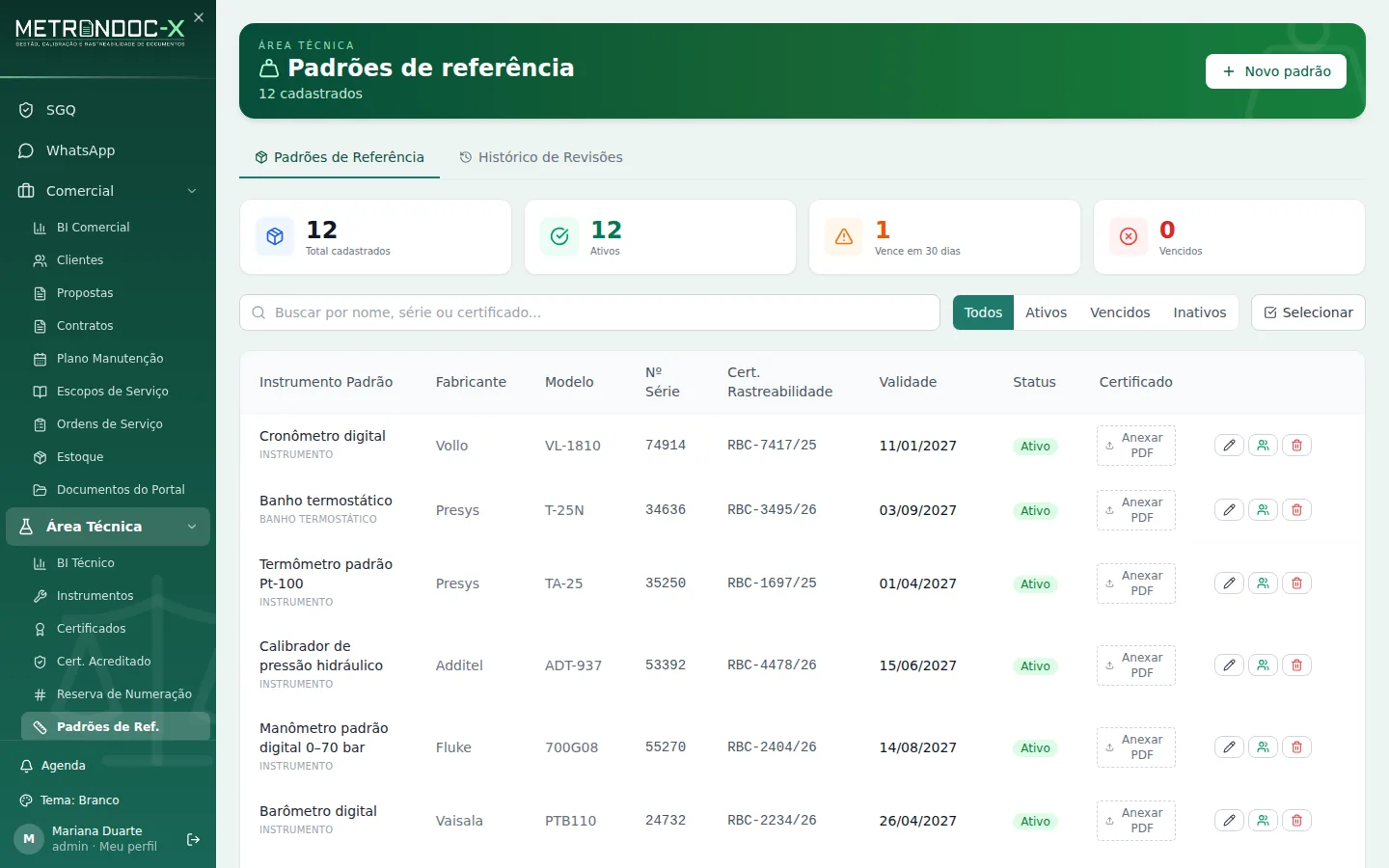This screenshot has height=868, width=1389.
Task: Open Reserva de Numeração
Action: [x=116, y=694]
